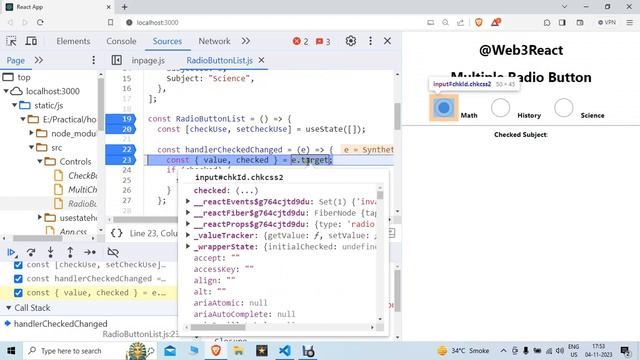Image resolution: width=640 pixels, height=360 pixels.
Task: Select the History radio button
Action: coord(500,108)
